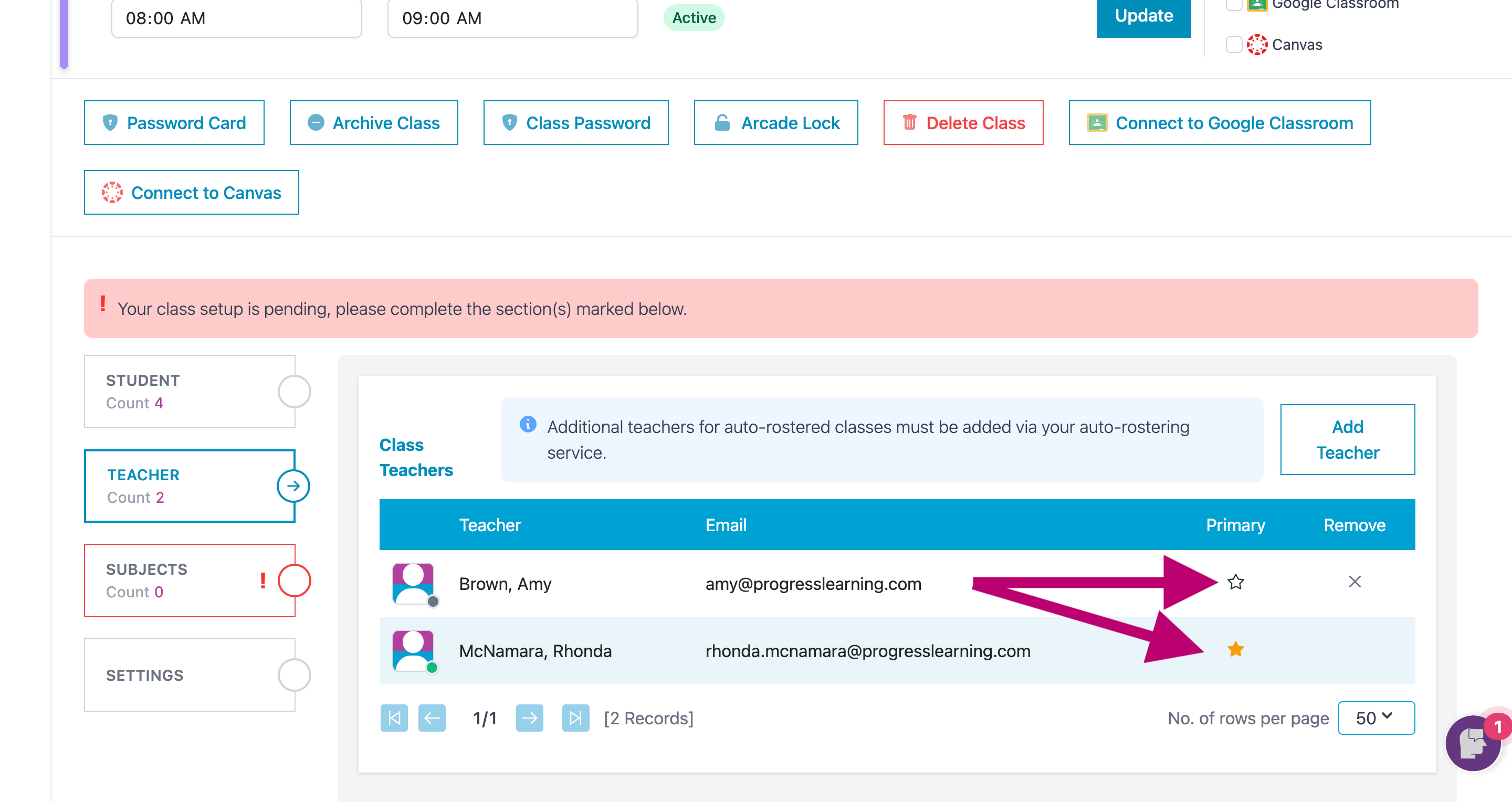This screenshot has height=802, width=1512.
Task: Mark Amy Brown as primary teacher star
Action: (1235, 582)
